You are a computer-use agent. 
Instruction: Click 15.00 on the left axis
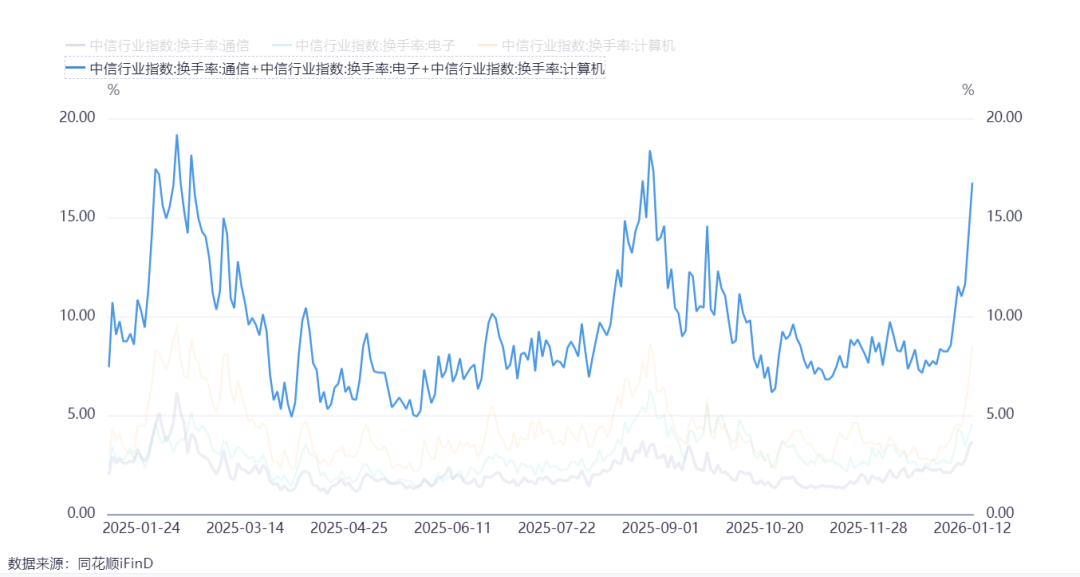[x=77, y=216]
